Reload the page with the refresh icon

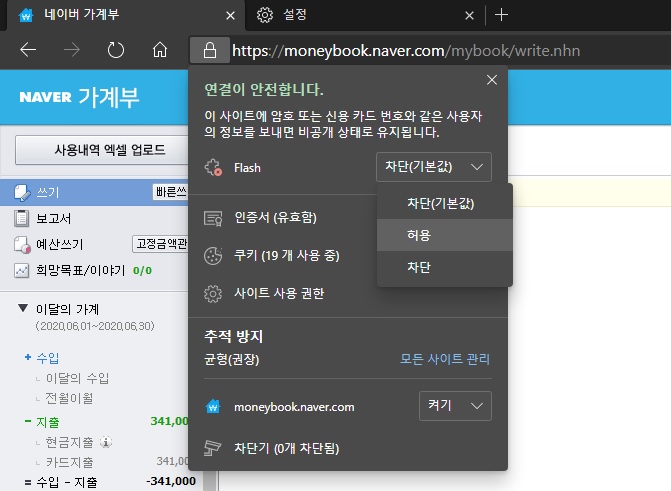pyautogui.click(x=116, y=50)
